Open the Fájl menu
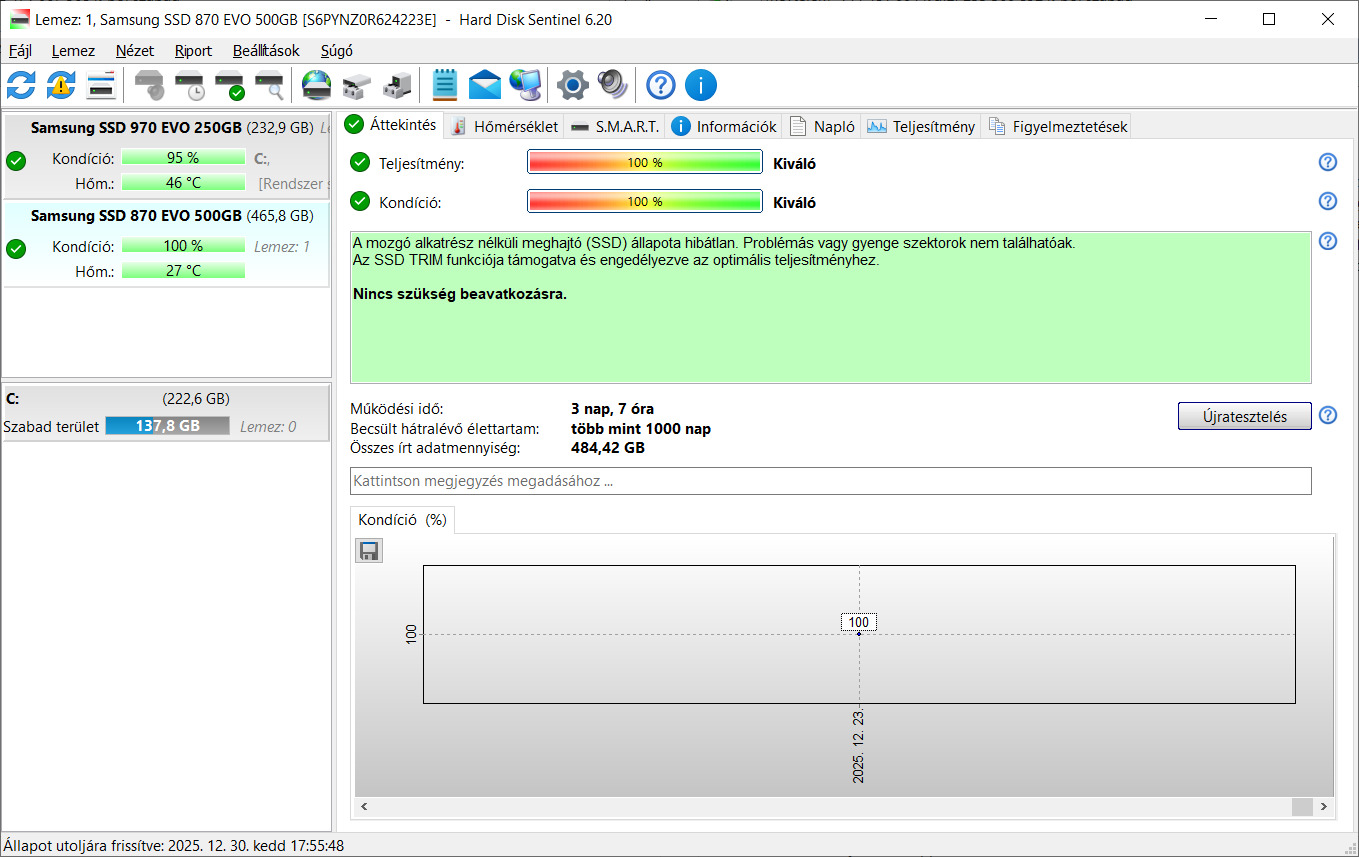1359x857 pixels. pos(20,51)
